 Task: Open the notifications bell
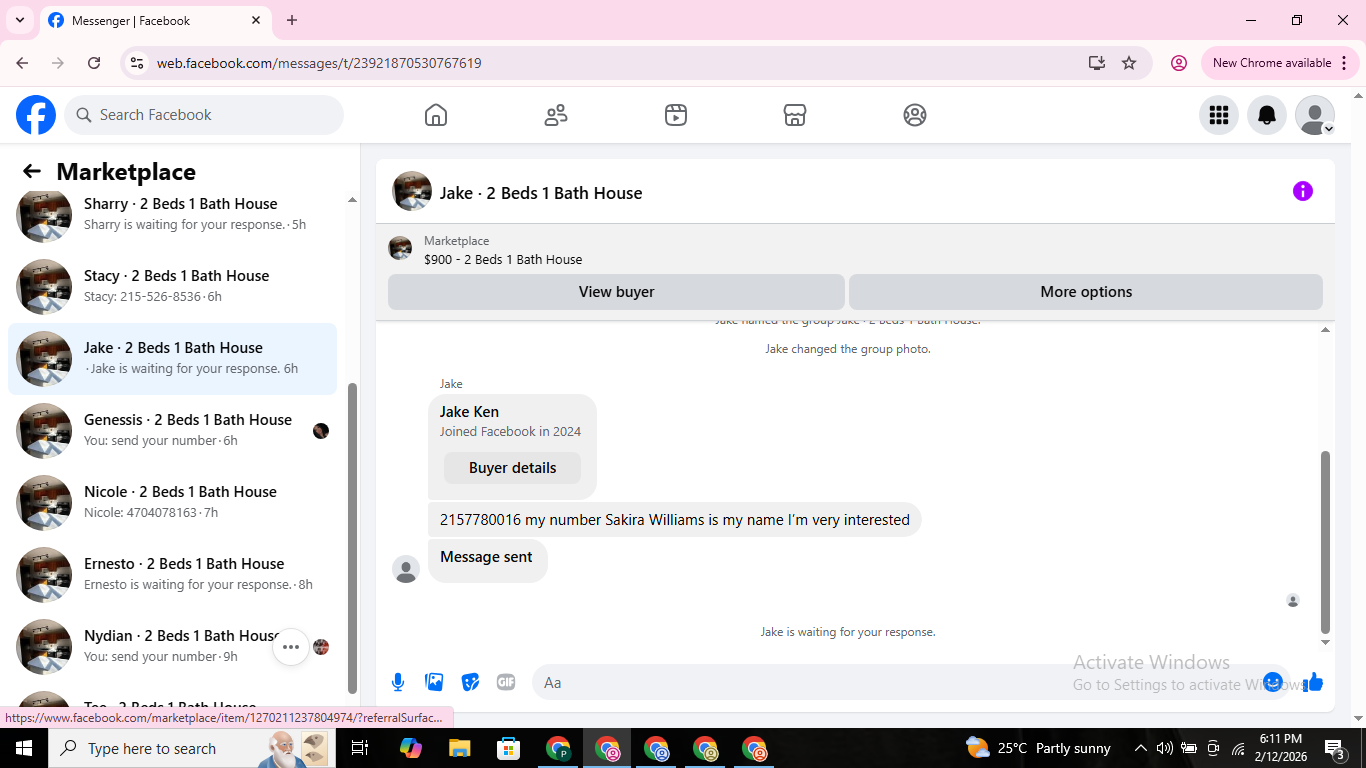coord(1267,115)
